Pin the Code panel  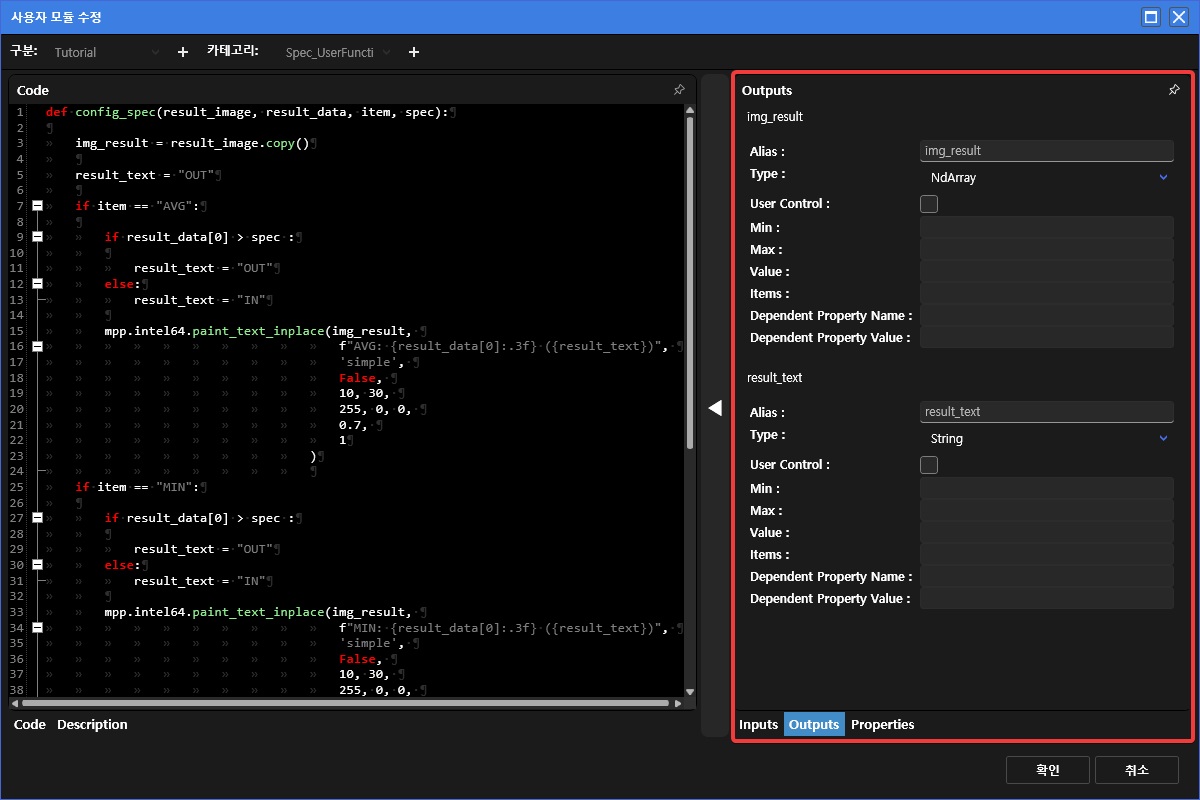(679, 90)
